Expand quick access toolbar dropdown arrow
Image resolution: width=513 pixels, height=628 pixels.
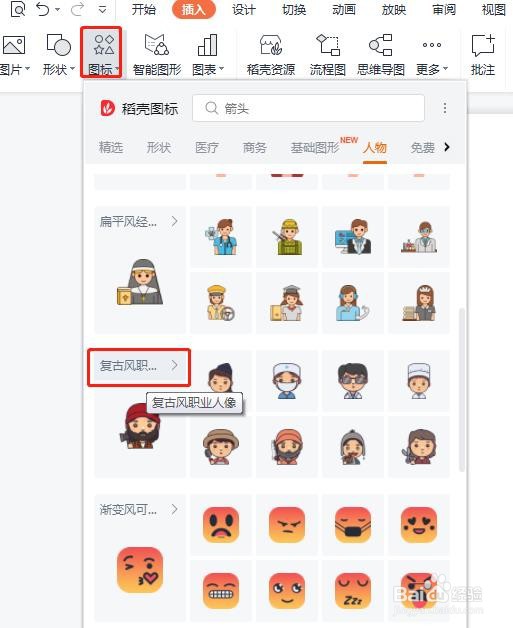pos(103,10)
